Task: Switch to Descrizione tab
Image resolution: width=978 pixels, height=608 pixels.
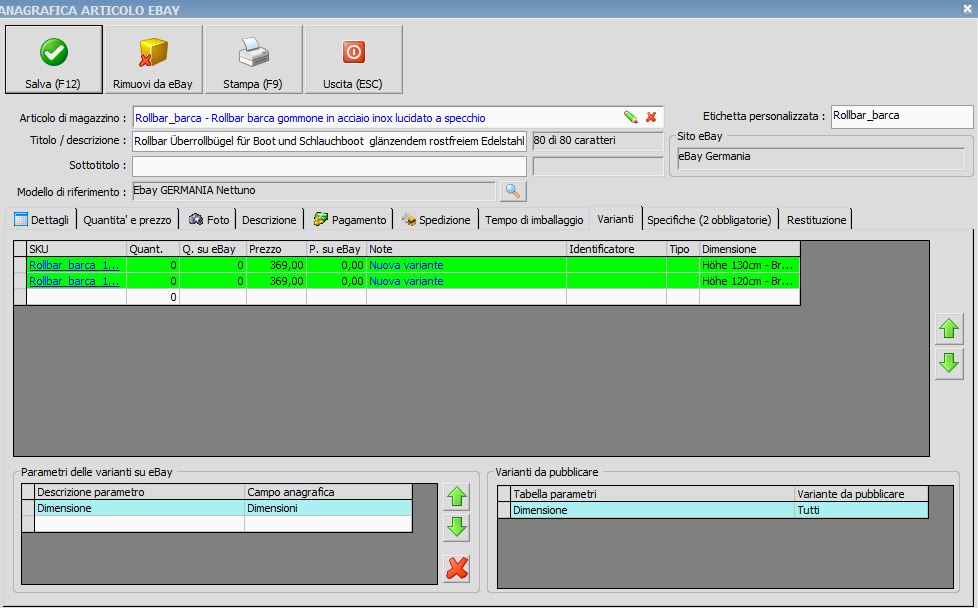Action: pyautogui.click(x=269, y=220)
